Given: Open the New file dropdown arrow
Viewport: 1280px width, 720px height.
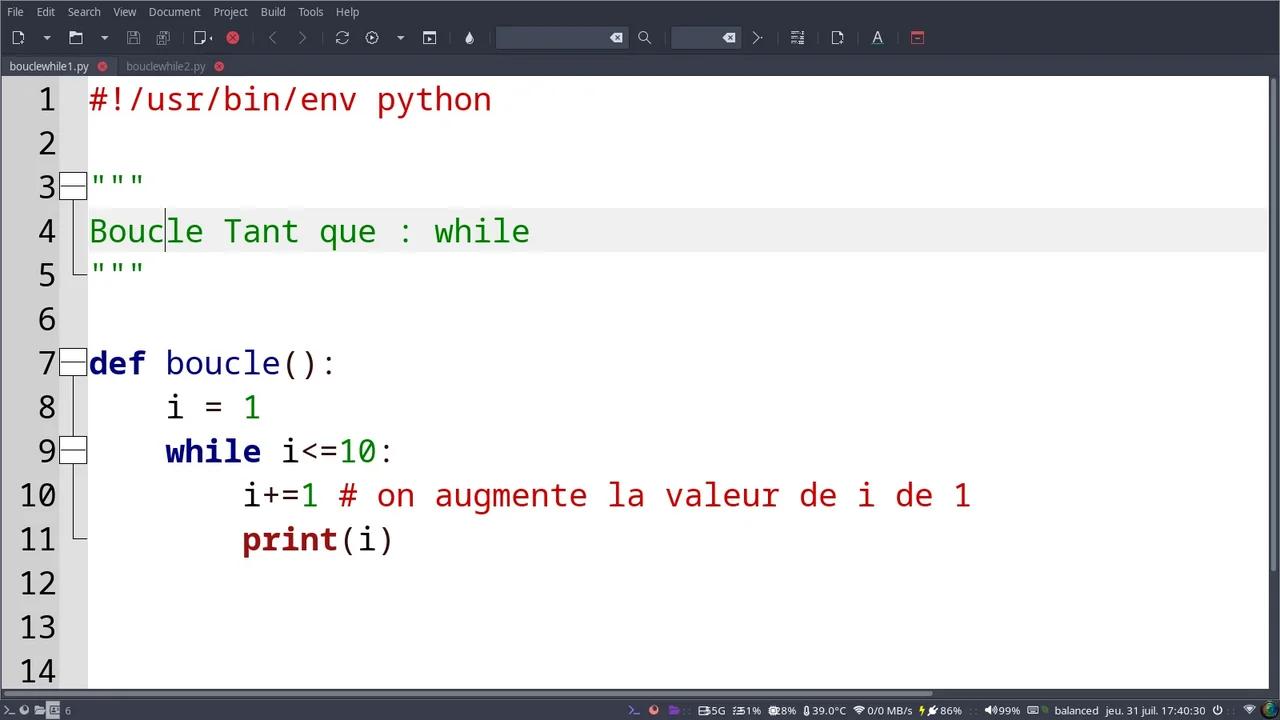Looking at the screenshot, I should pyautogui.click(x=46, y=37).
